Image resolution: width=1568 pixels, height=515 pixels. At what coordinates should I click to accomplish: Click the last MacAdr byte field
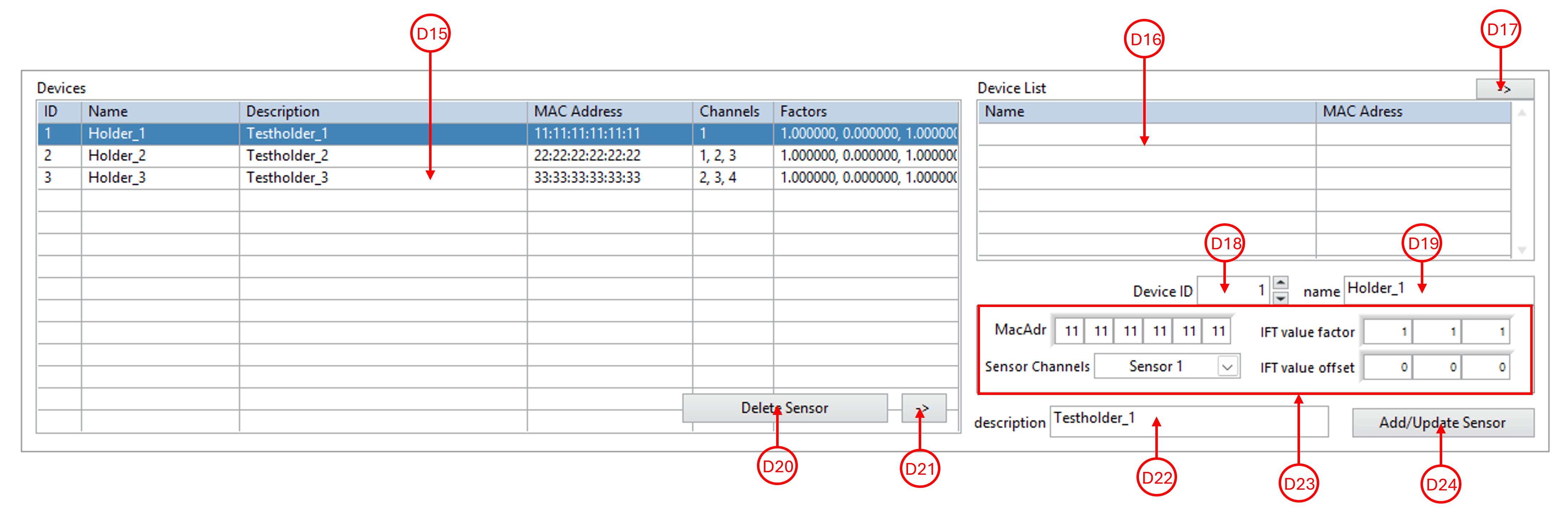1217,331
